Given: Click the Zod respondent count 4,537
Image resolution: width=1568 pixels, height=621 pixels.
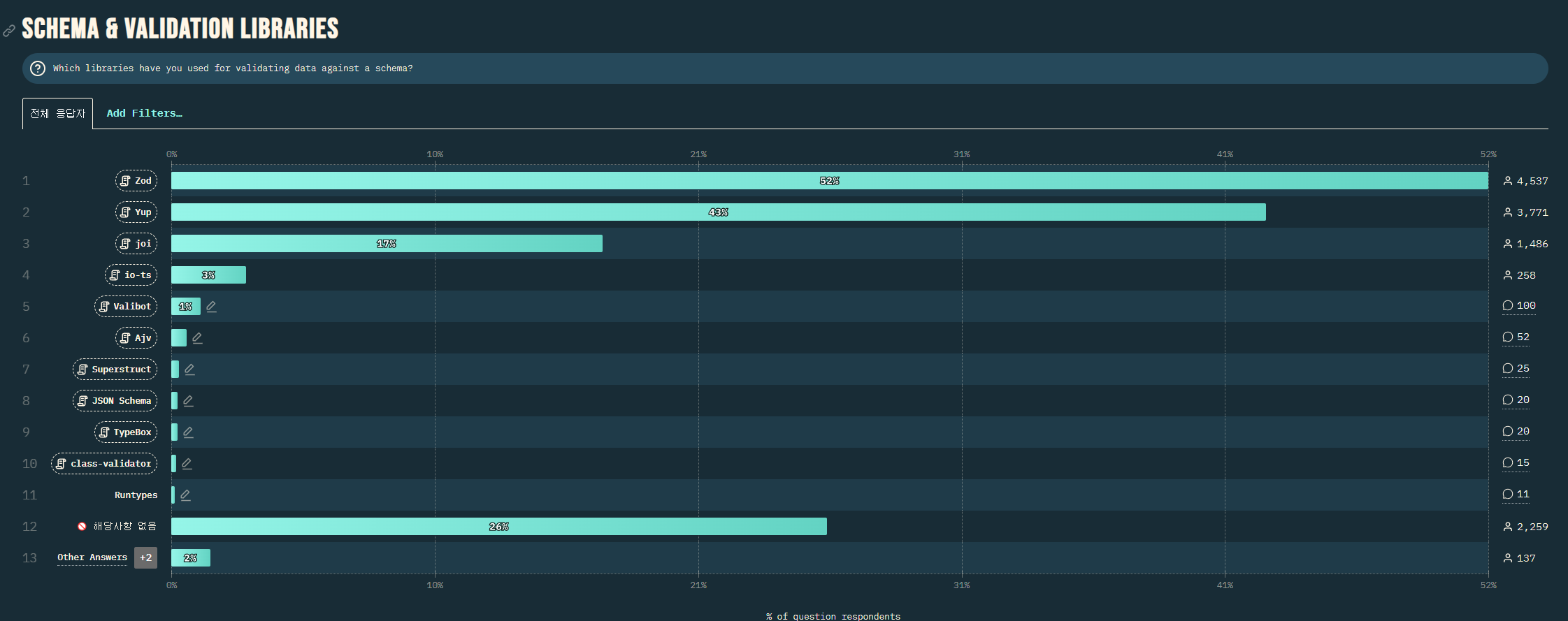Looking at the screenshot, I should (1526, 181).
